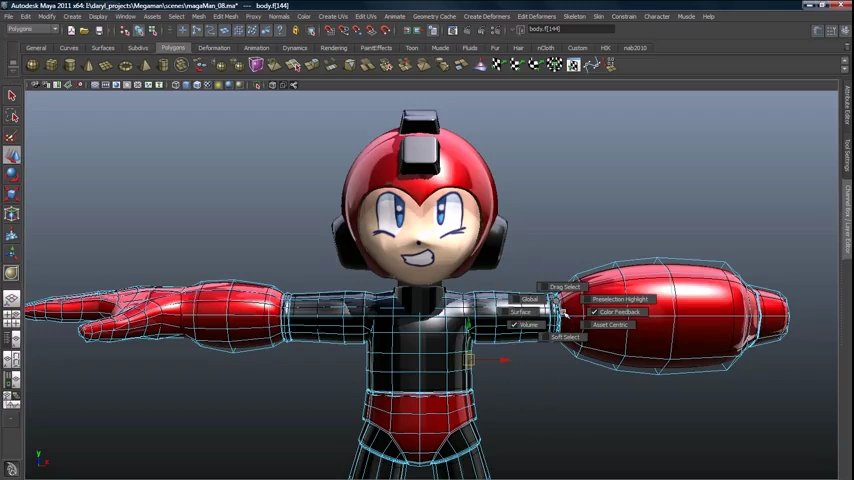Open the Tool Settings side tab
This screenshot has width=854, height=480.
[847, 155]
